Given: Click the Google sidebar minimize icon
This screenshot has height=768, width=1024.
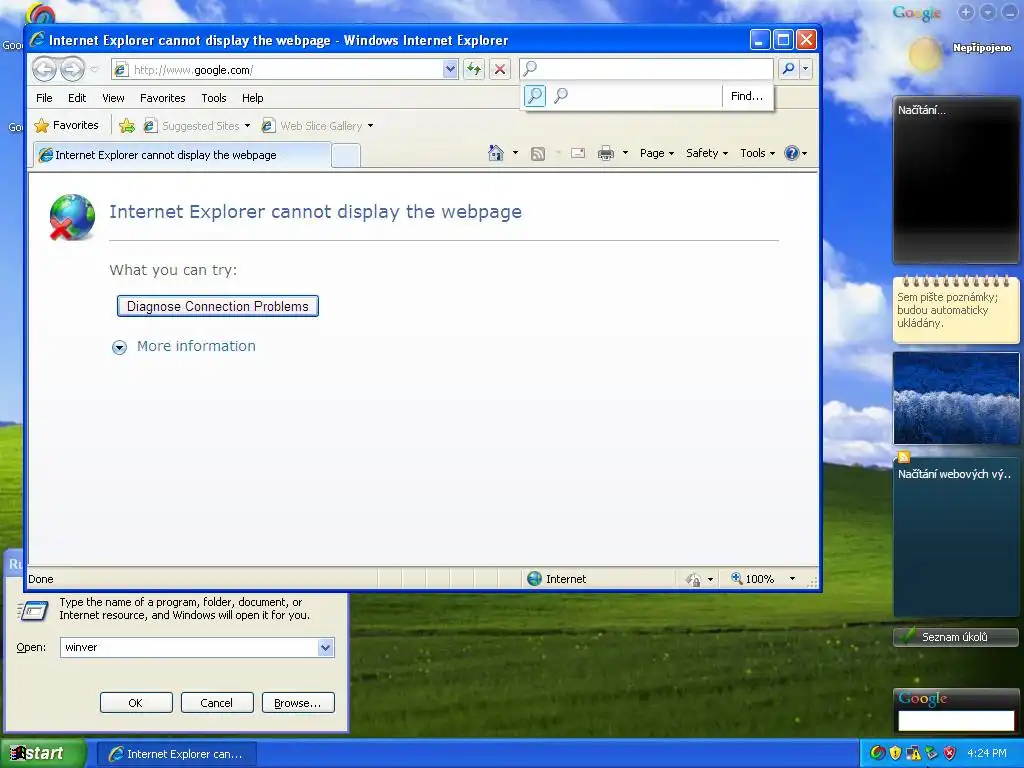Looking at the screenshot, I should tap(1010, 12).
